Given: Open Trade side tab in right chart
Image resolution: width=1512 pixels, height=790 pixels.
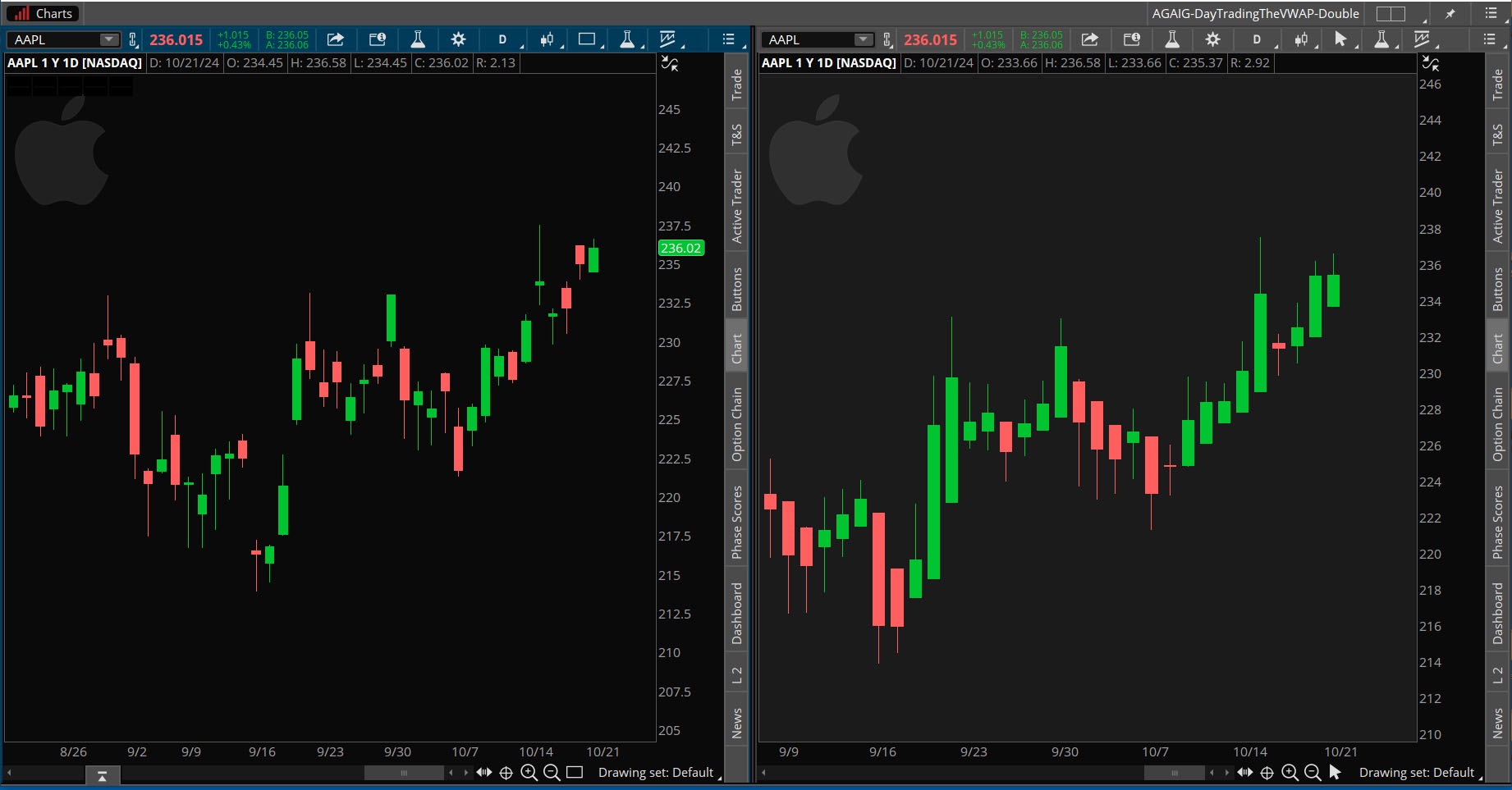Looking at the screenshot, I should click(x=1497, y=85).
